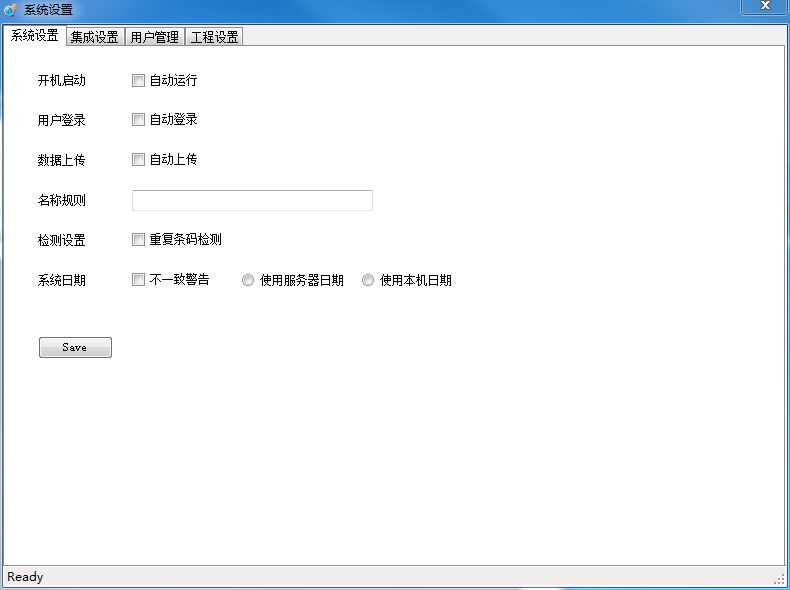
Task: Tick the 自动登录 checkbox
Action: tap(139, 120)
